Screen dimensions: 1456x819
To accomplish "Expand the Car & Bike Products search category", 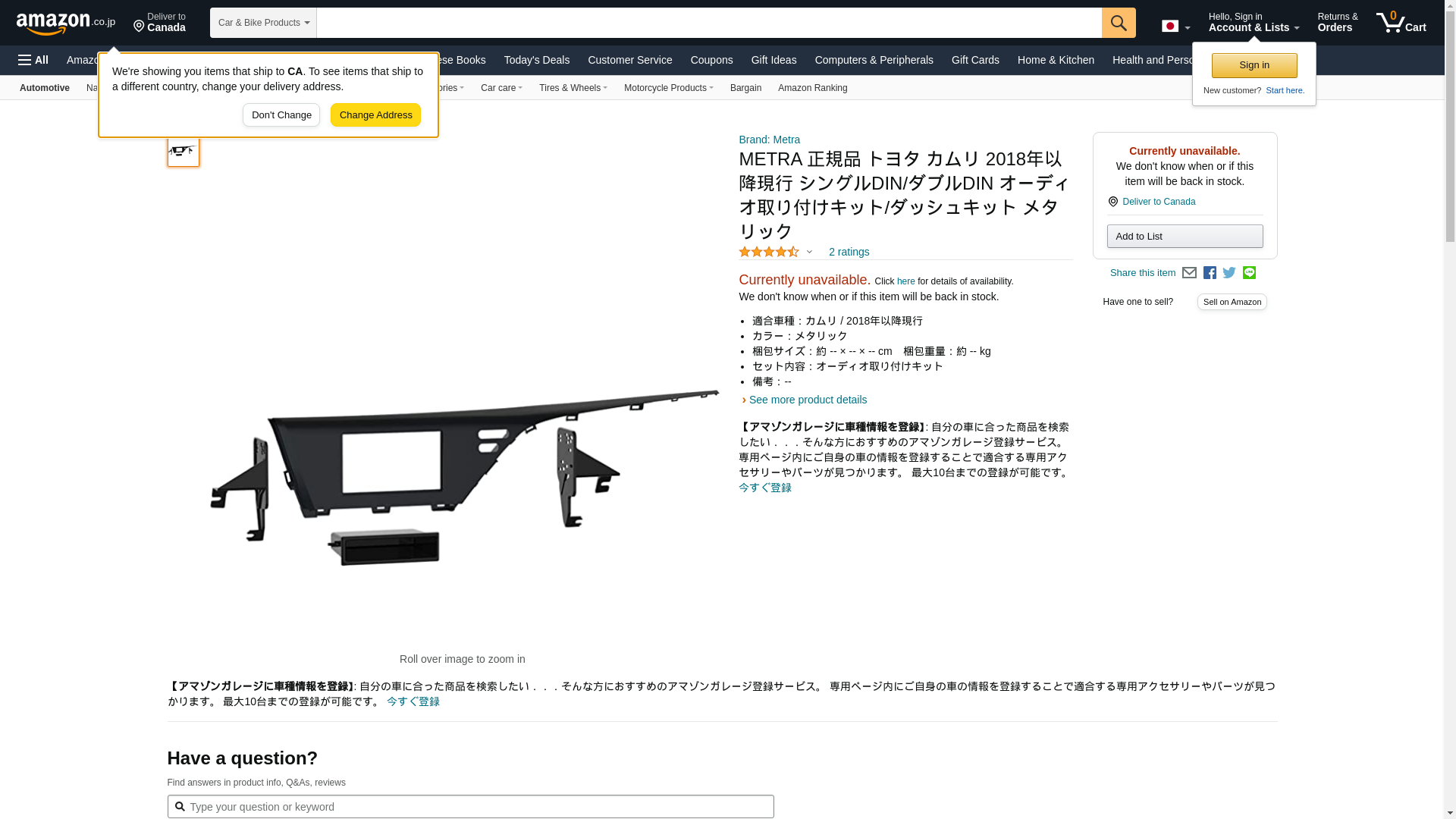I will click(x=263, y=23).
